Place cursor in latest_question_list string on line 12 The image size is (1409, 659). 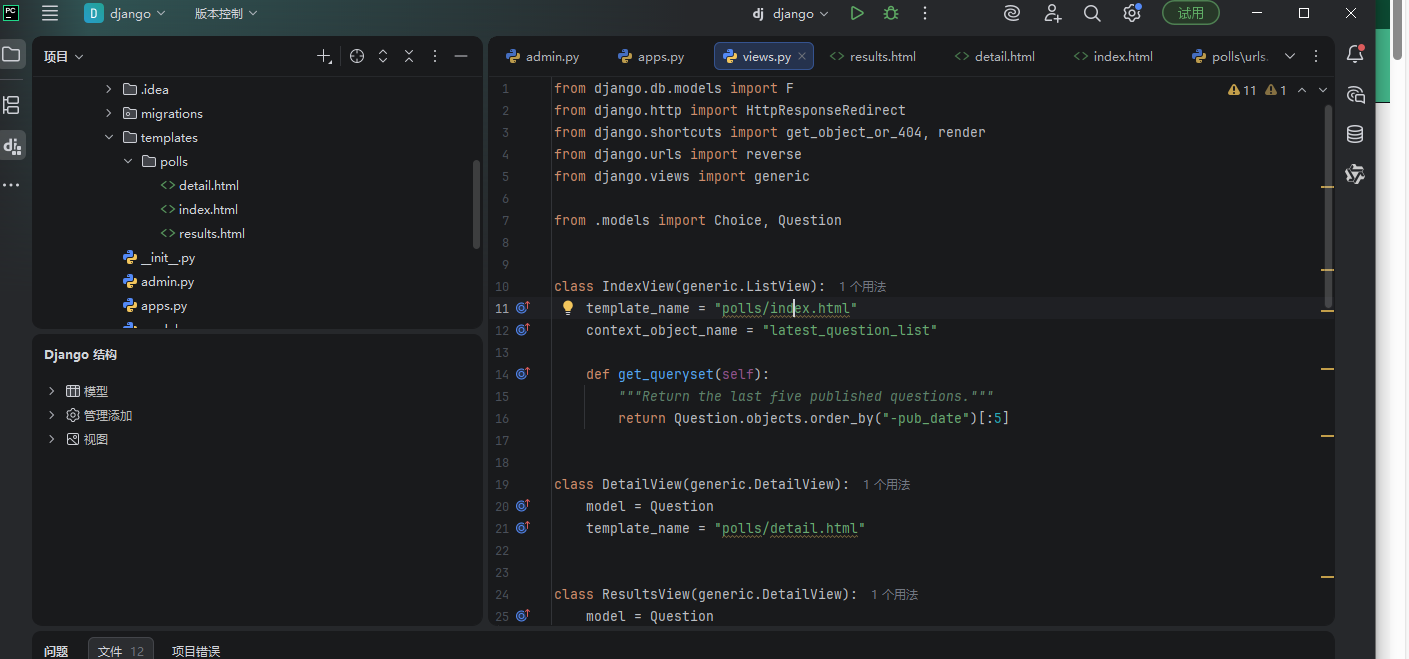(x=849, y=330)
